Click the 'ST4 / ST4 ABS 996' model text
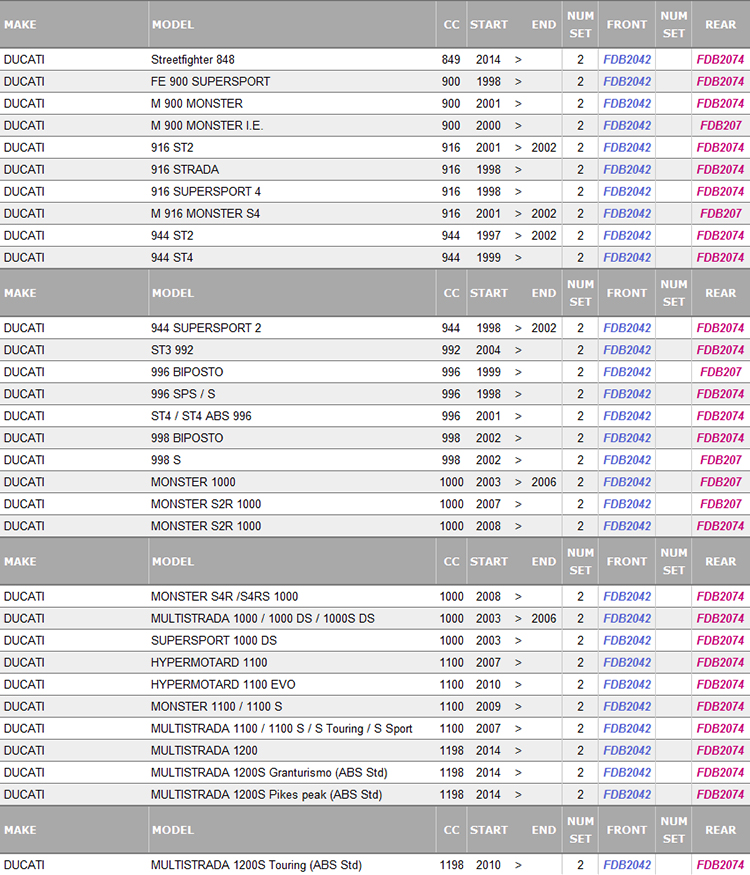750x875 pixels. click(201, 416)
